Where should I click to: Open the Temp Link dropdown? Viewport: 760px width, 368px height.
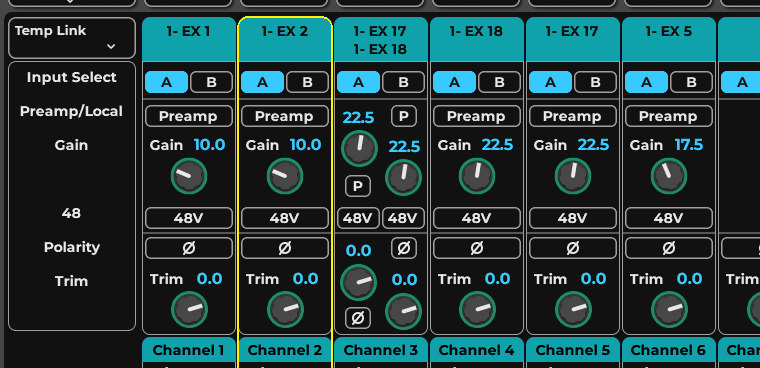click(72, 38)
